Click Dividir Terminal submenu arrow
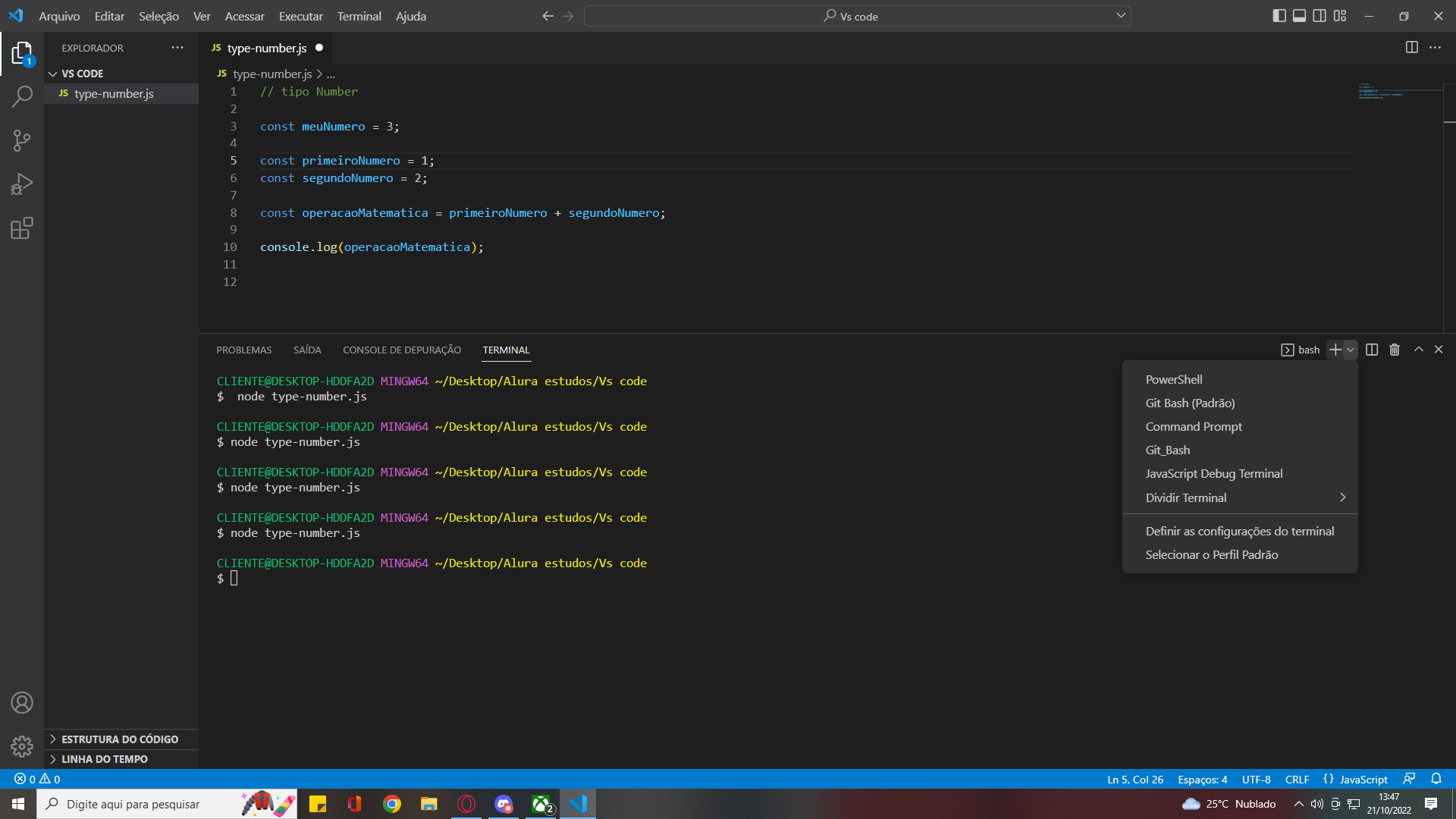 point(1343,497)
